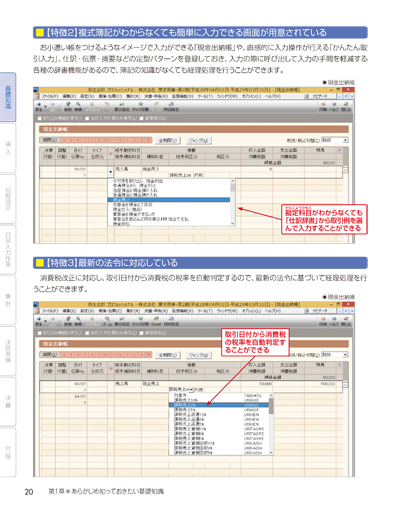Click the ヘルプ help icon in lower window

[x=334, y=321]
